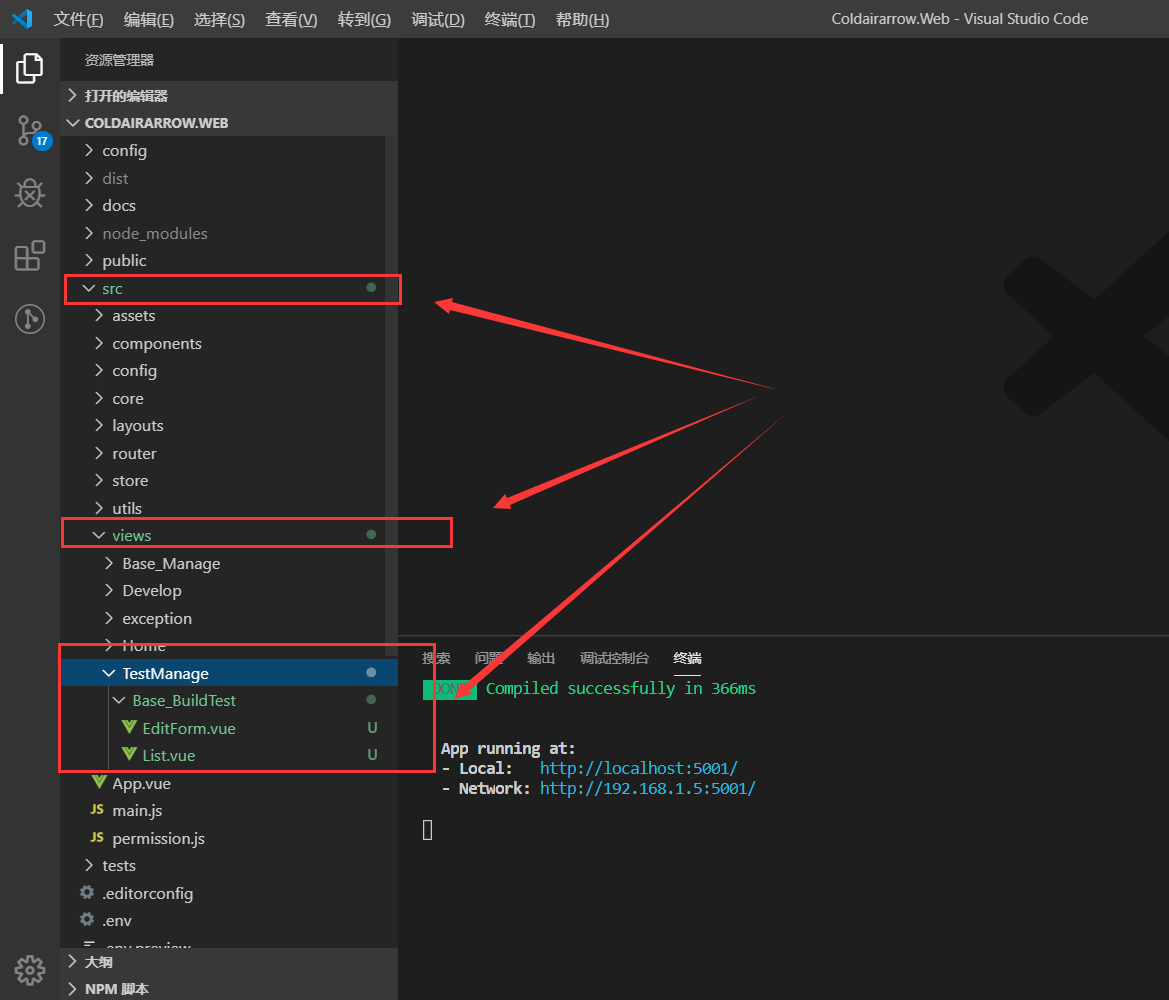Open the Manage gear icon
Screen dimensions: 1169x1000
click(x=30, y=969)
